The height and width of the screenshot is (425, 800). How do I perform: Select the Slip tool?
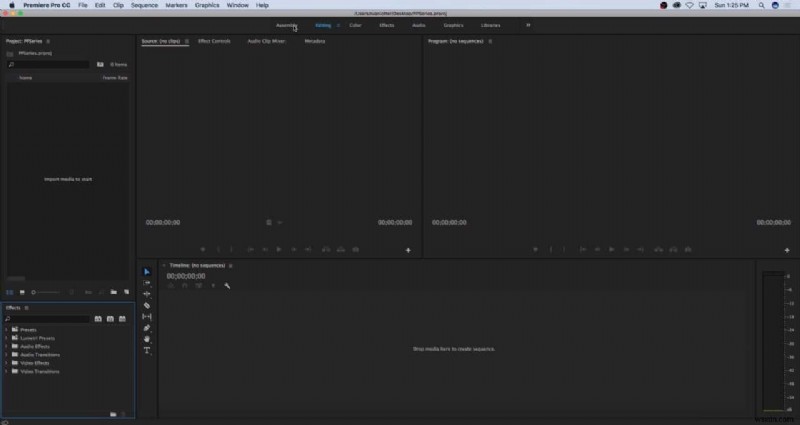click(x=147, y=317)
